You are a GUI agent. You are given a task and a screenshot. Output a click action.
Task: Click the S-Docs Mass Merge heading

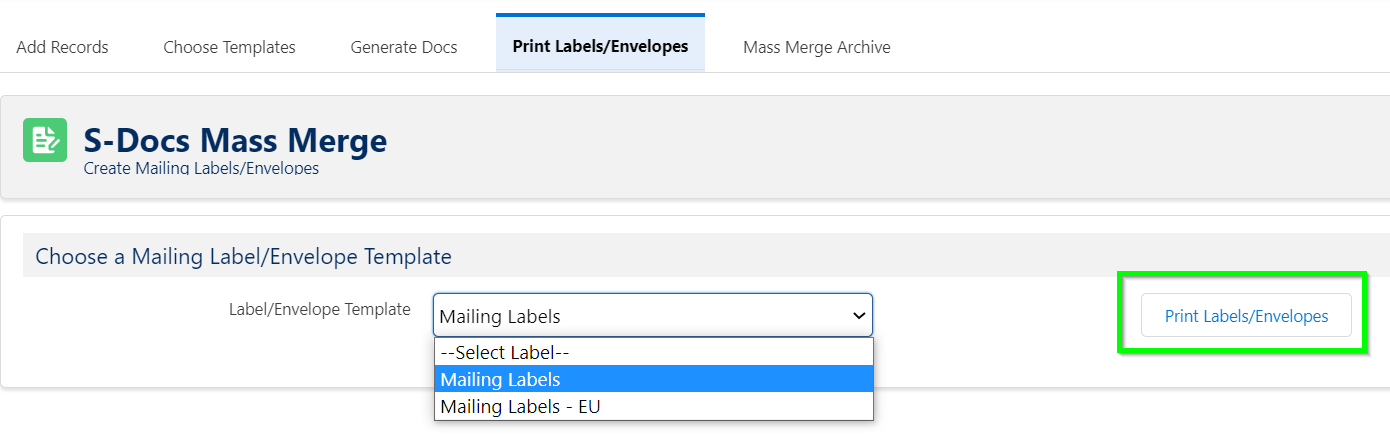point(235,140)
